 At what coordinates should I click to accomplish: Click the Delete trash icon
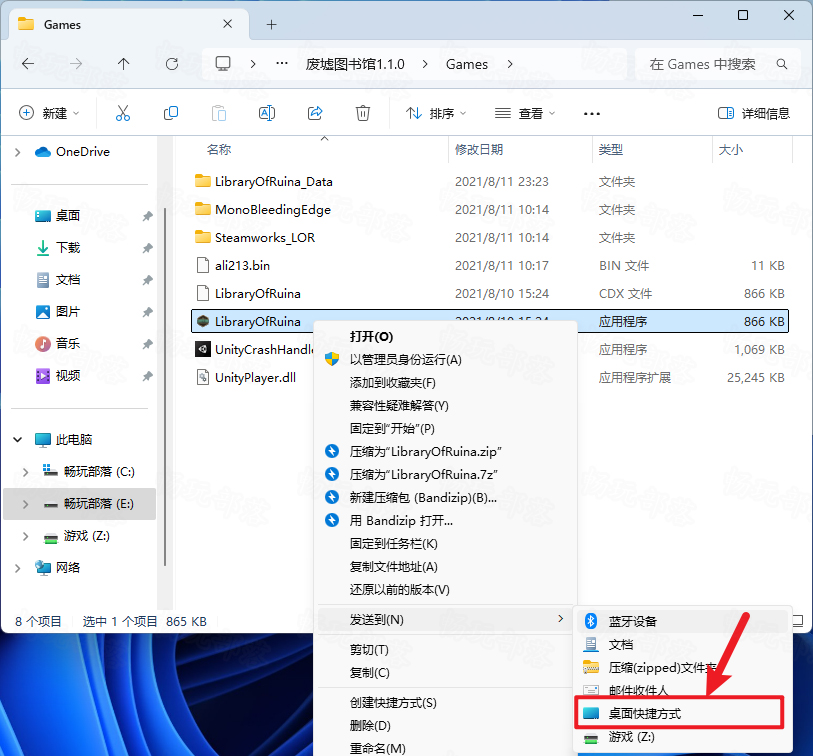click(362, 113)
